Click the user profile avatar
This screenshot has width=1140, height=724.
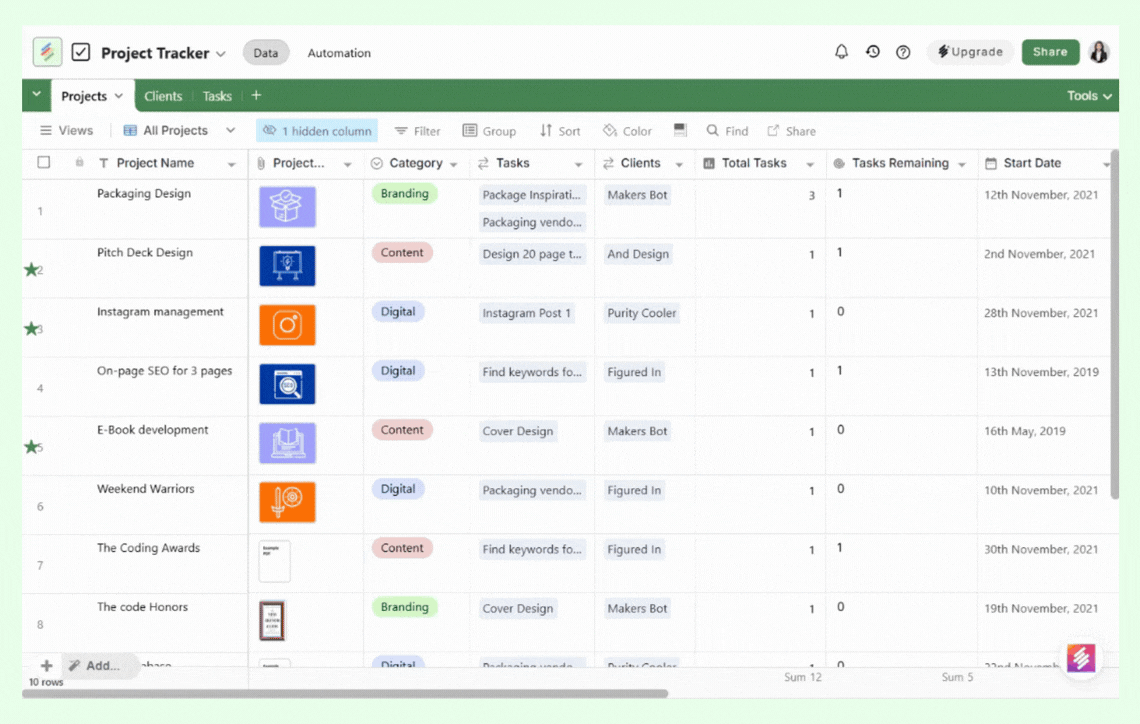pos(1099,52)
